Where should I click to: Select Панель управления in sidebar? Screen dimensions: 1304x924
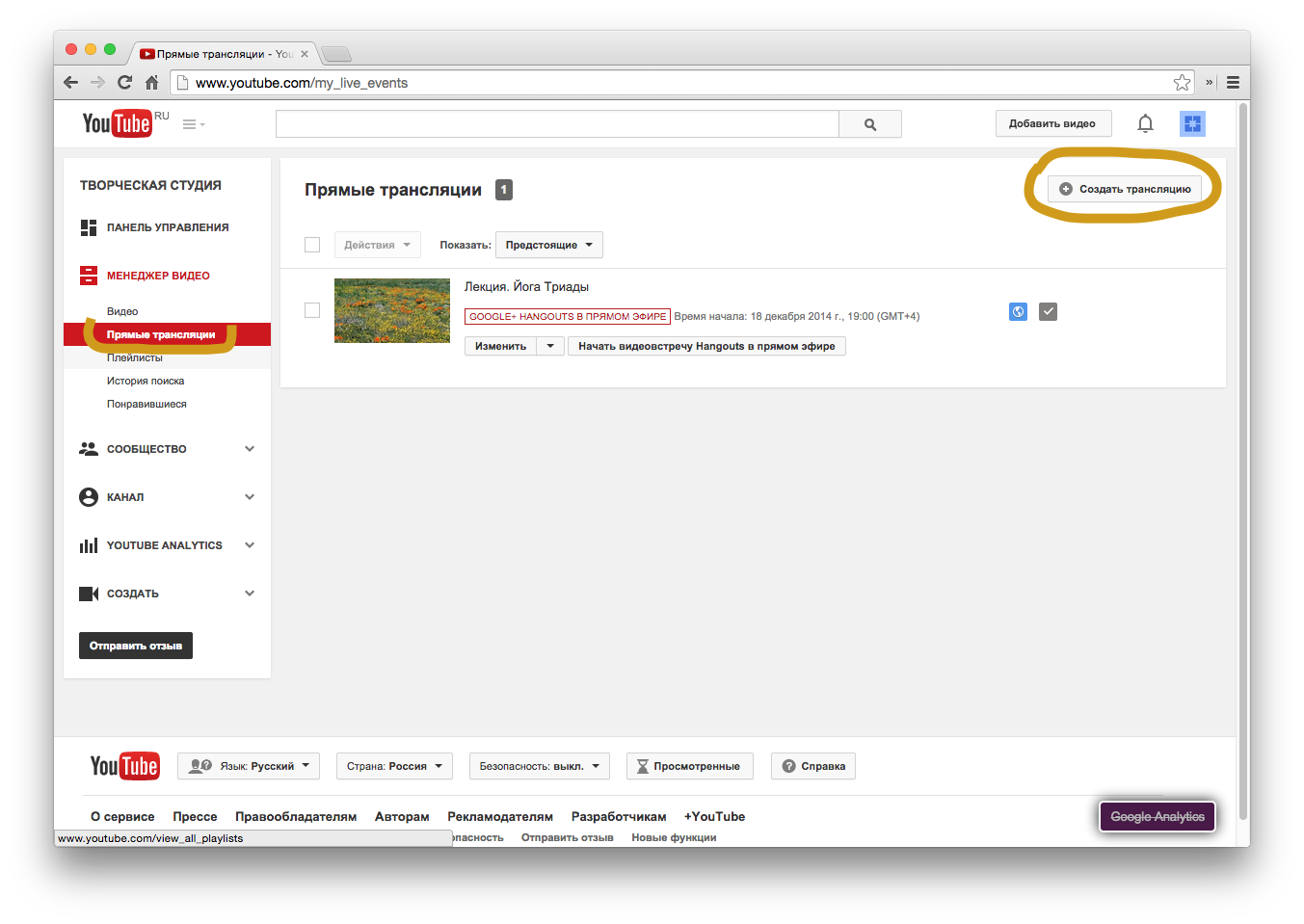(x=167, y=227)
